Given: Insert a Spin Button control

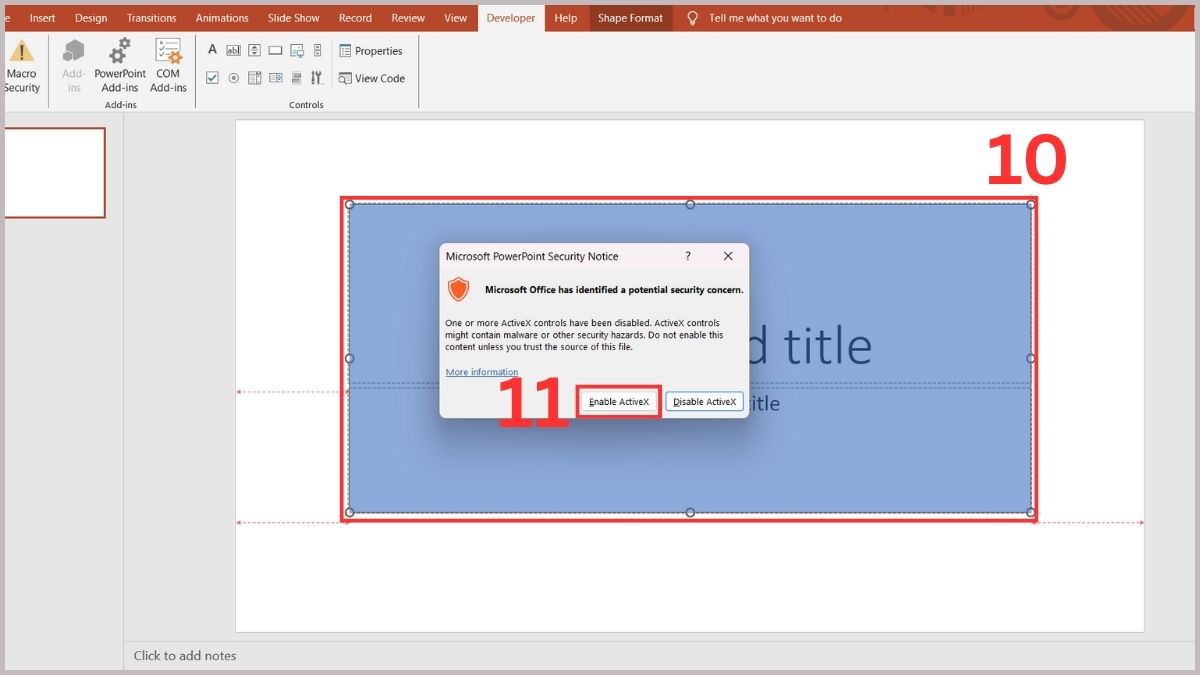Looking at the screenshot, I should [254, 49].
